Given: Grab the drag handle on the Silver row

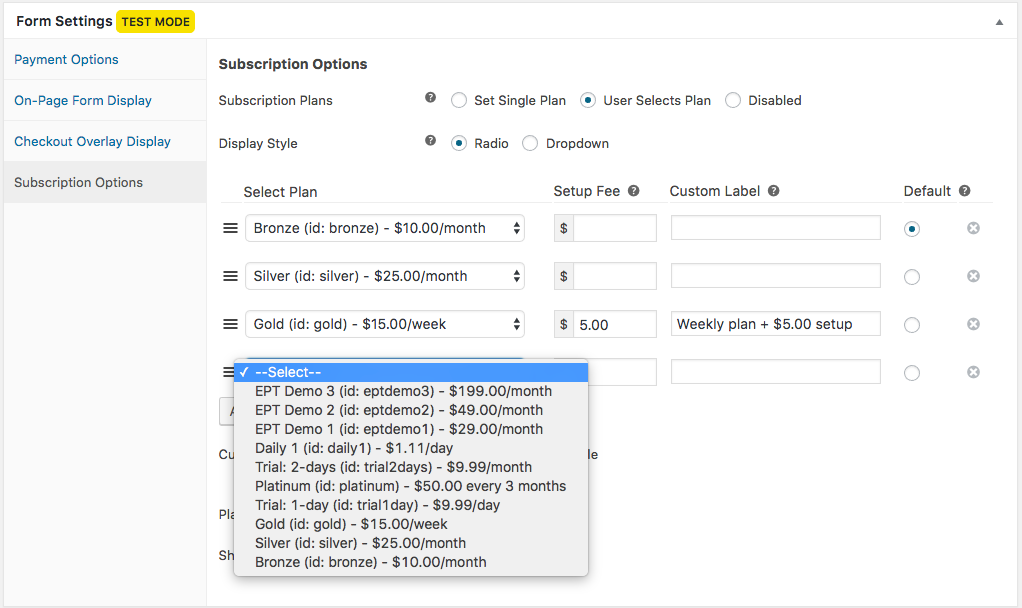Looking at the screenshot, I should 230,275.
